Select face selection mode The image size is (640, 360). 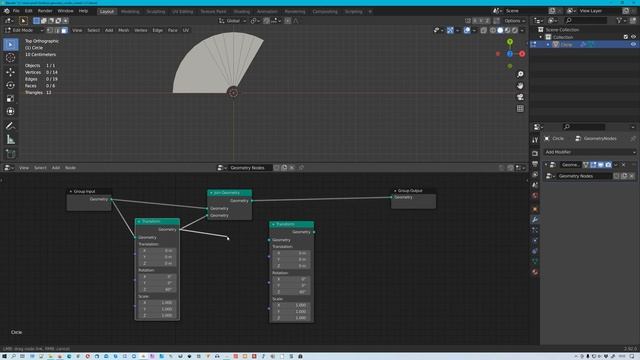click(64, 30)
